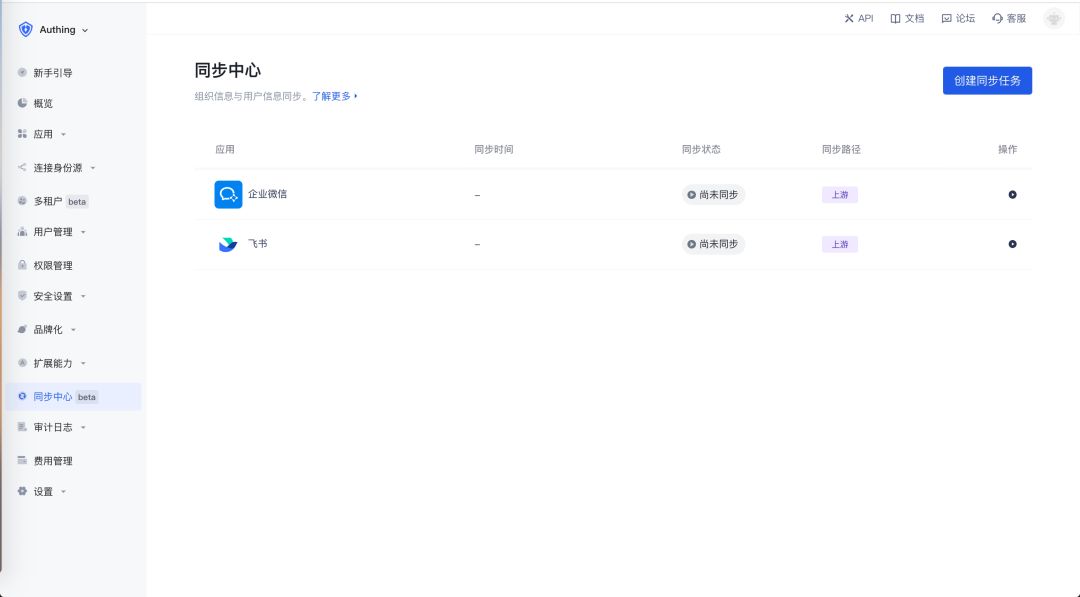This screenshot has height=597, width=1080.
Task: Open the Authing workspace switcher dropdown
Action: 56,29
